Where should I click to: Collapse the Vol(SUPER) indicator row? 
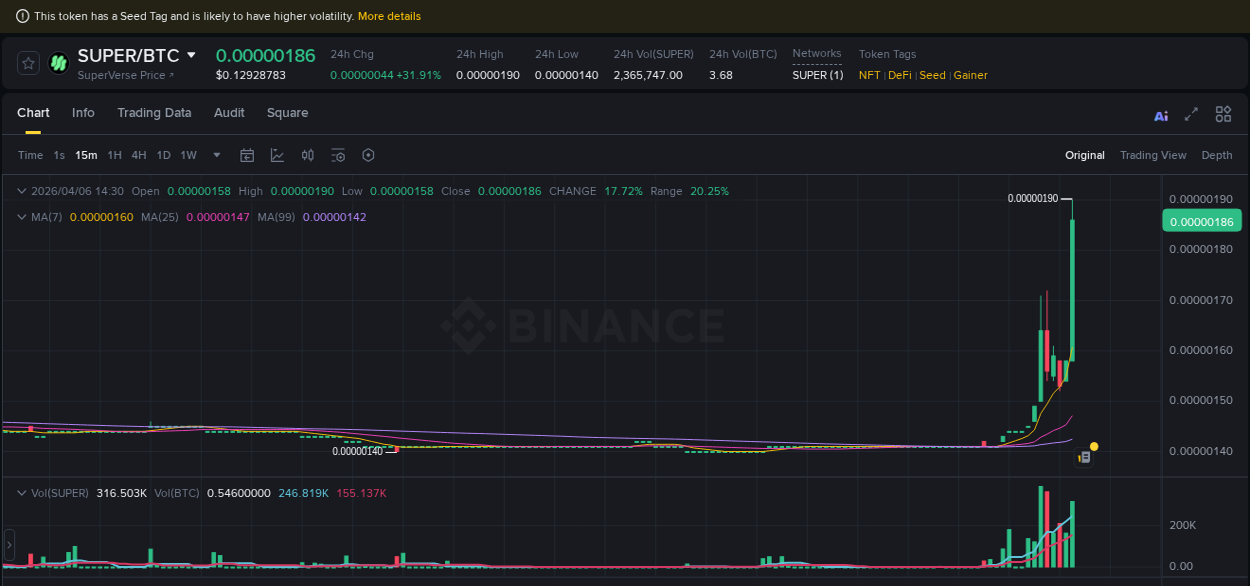pos(21,492)
